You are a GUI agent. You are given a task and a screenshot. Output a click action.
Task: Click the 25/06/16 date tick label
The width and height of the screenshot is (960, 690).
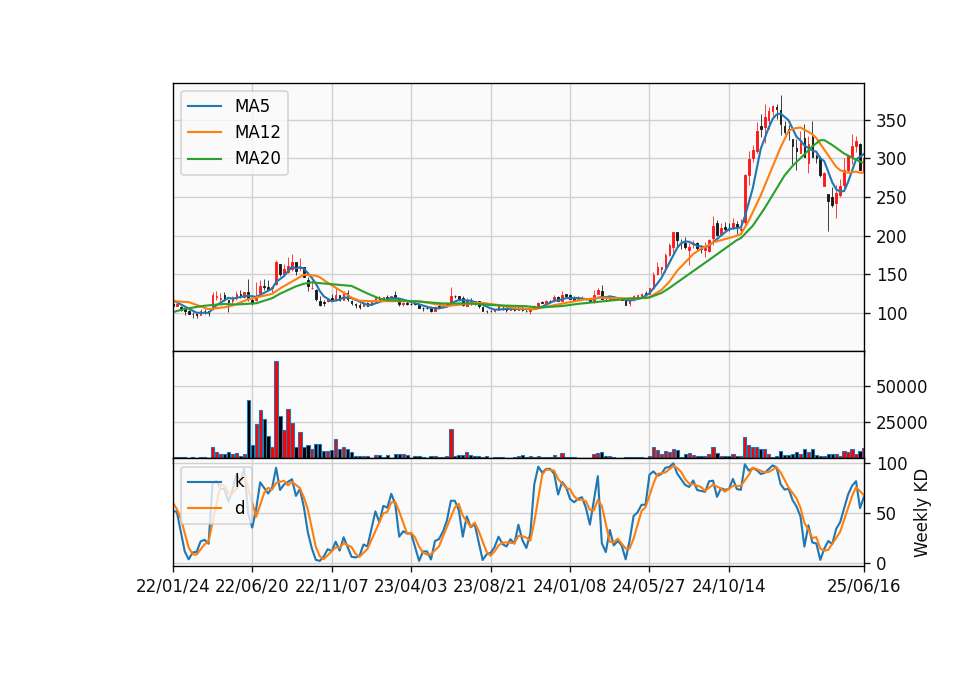click(x=864, y=586)
